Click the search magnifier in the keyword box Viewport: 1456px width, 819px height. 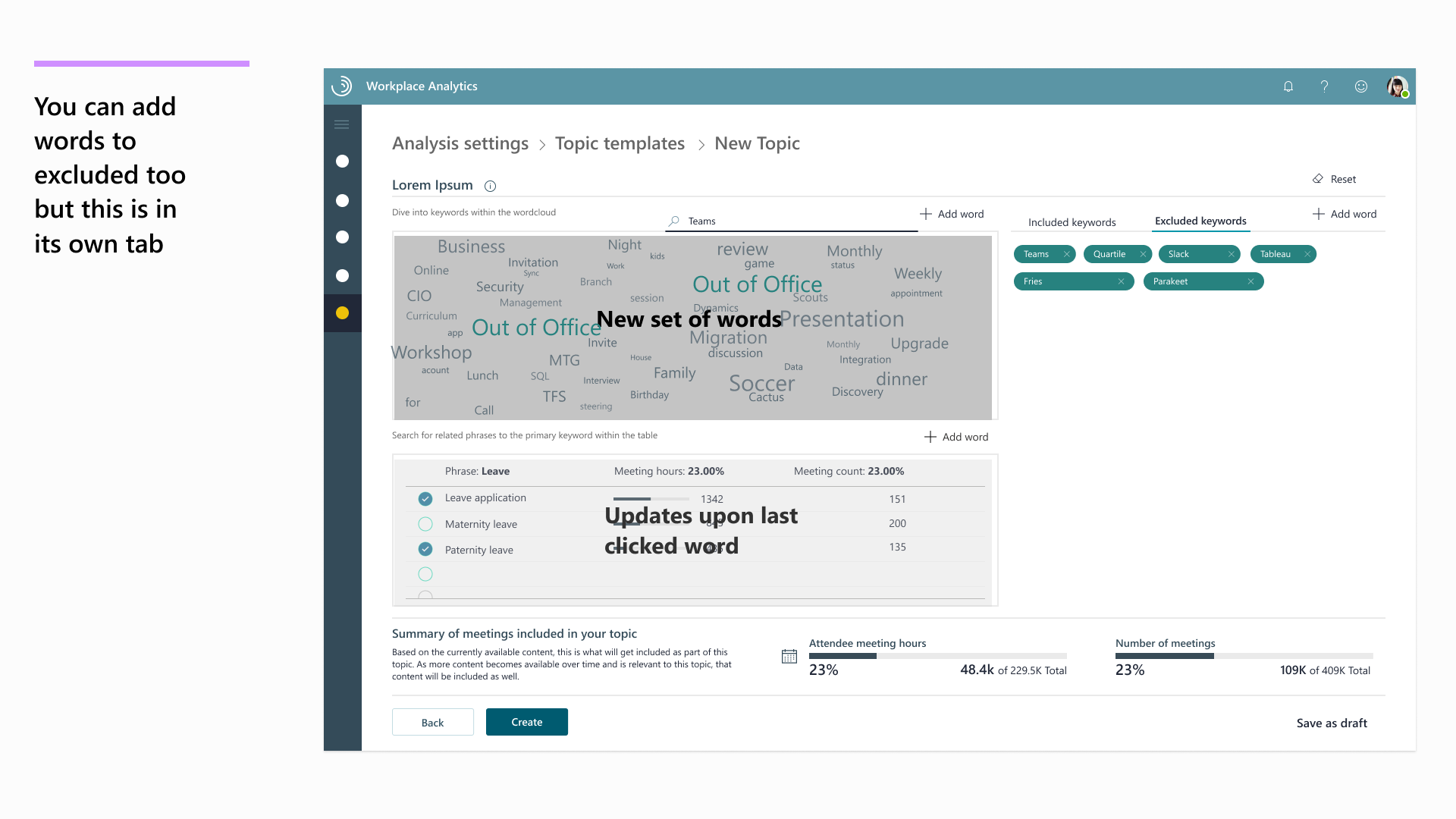point(673,221)
